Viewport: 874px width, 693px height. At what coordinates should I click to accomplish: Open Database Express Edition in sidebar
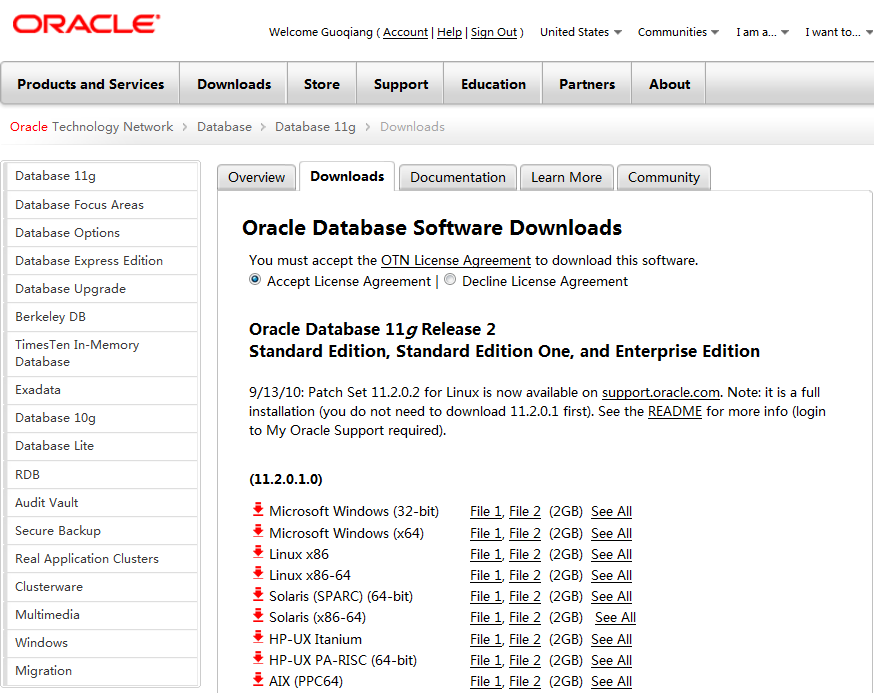pyautogui.click(x=89, y=260)
